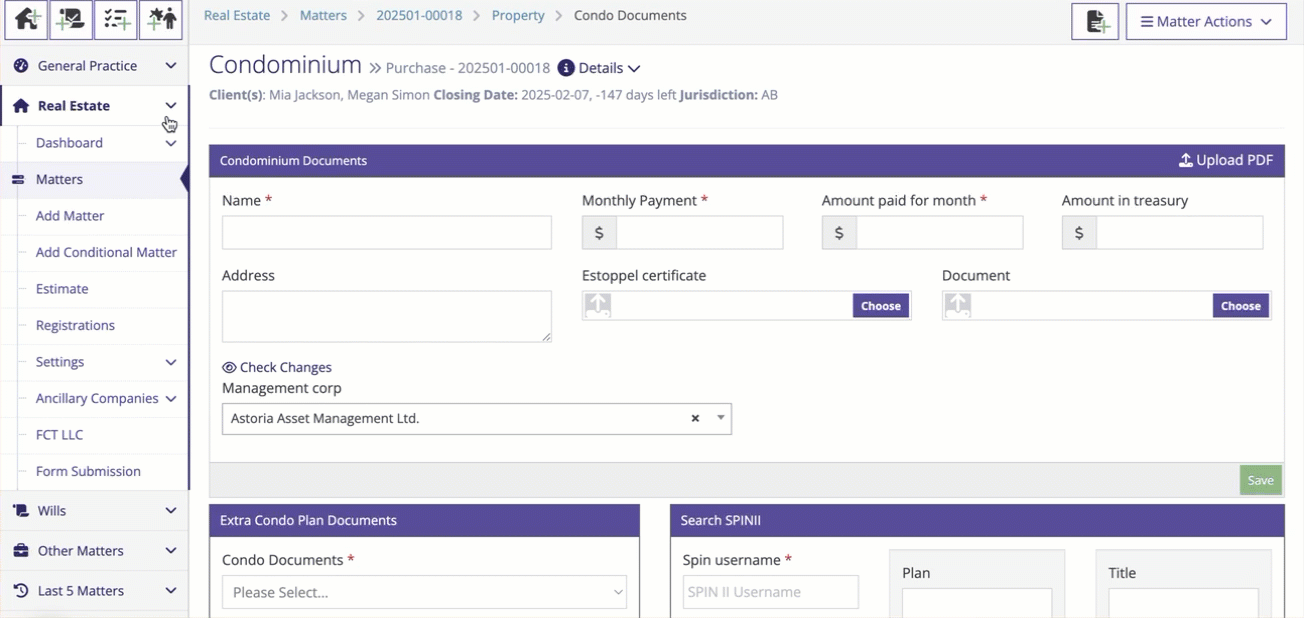Click the add real estate matter house icon
1304x618 pixels.
28,19
